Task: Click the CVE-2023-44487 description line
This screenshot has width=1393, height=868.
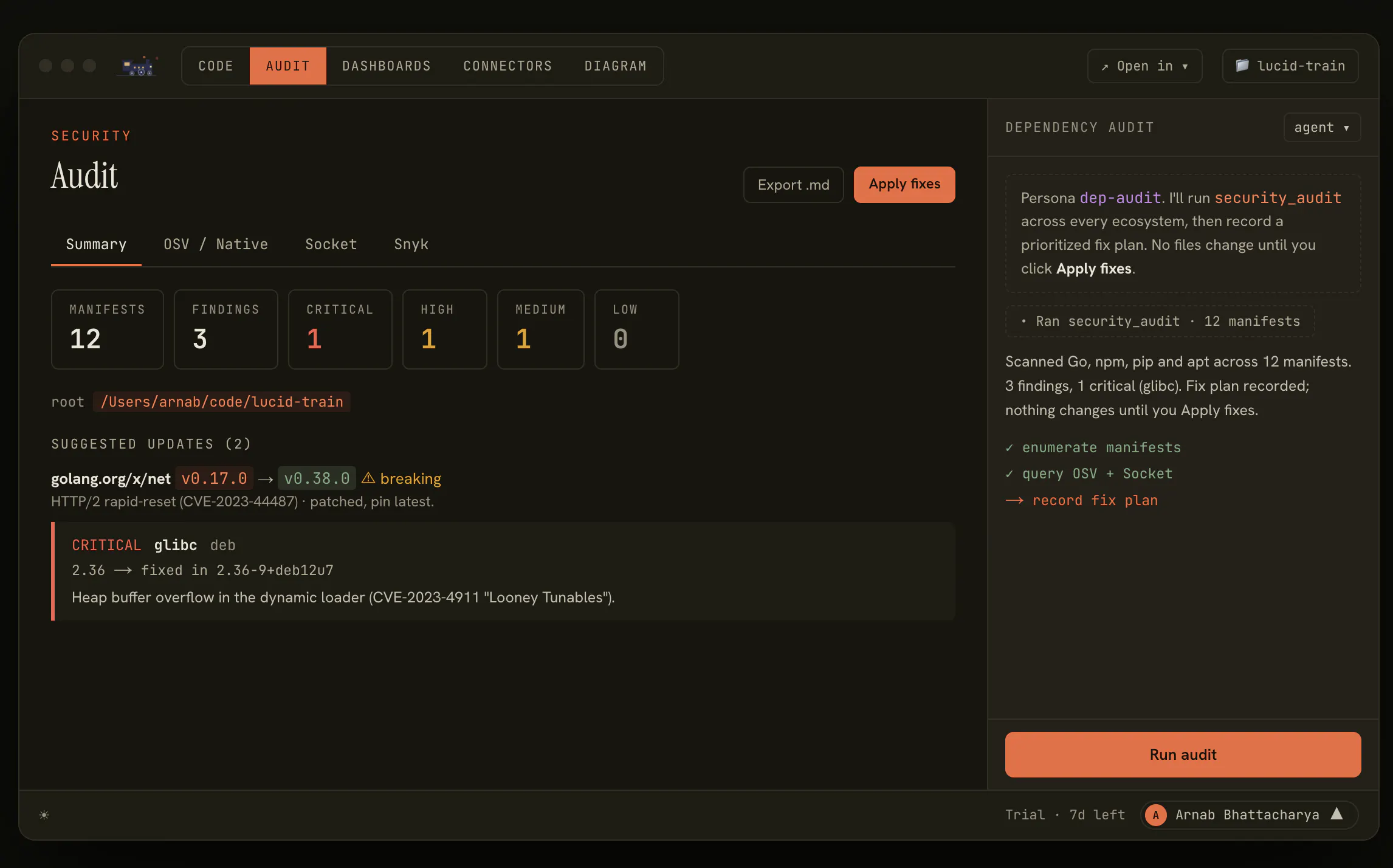Action: coord(242,501)
